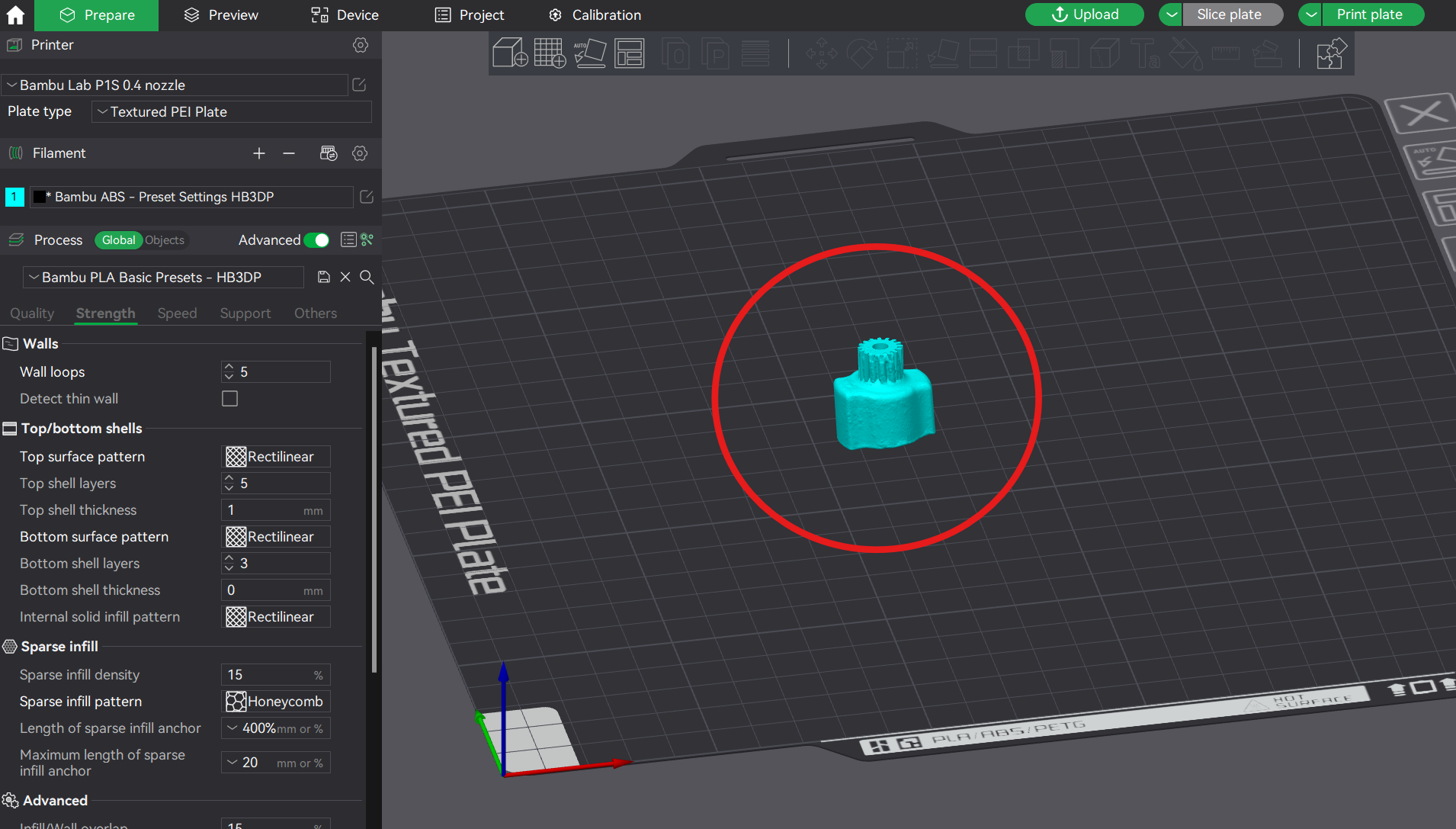Switch to the Calibration tab
Screen dimensions: 1456x829
click(x=595, y=15)
